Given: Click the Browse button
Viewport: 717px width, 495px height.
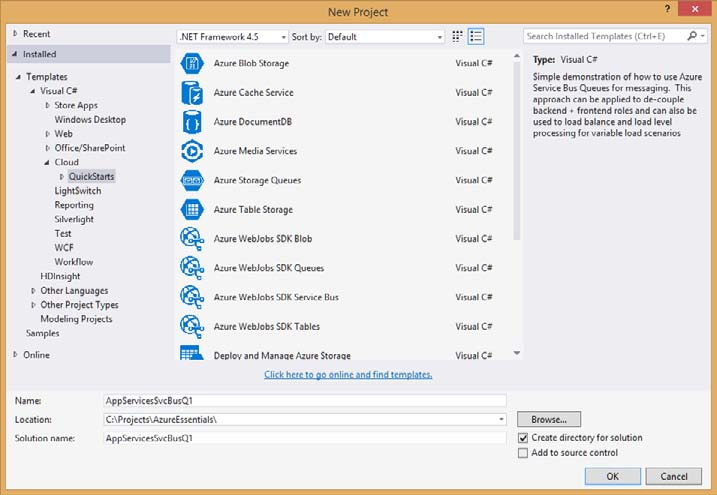Looking at the screenshot, I should [549, 419].
